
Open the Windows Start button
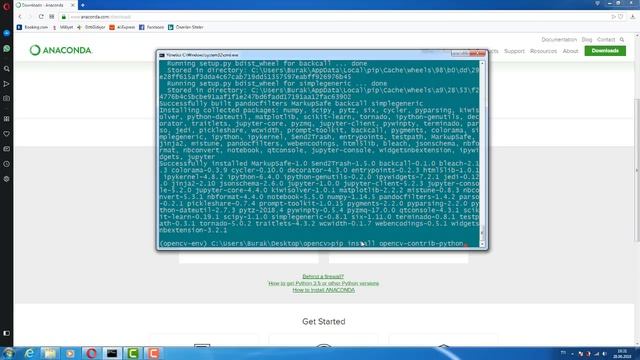tap(8, 353)
